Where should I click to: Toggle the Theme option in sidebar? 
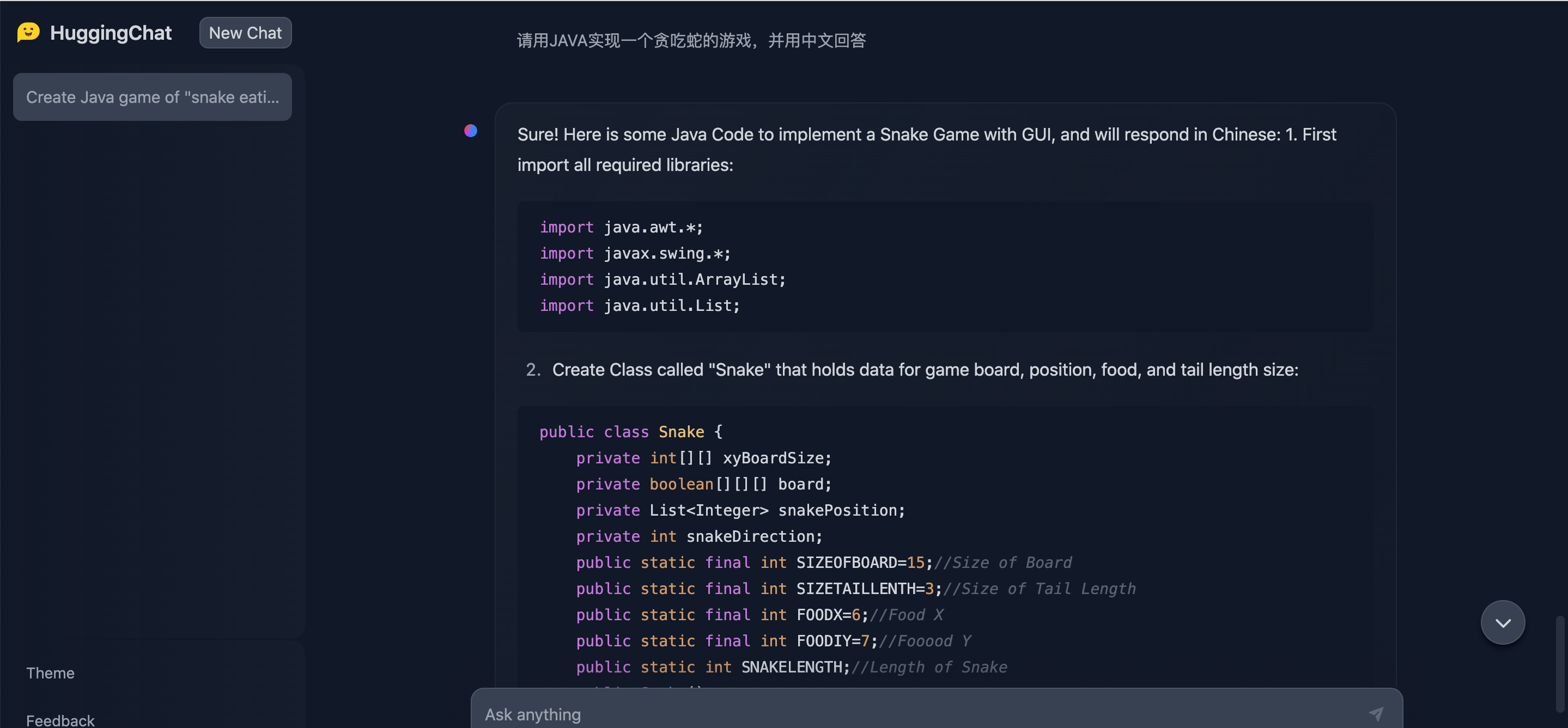coord(51,672)
